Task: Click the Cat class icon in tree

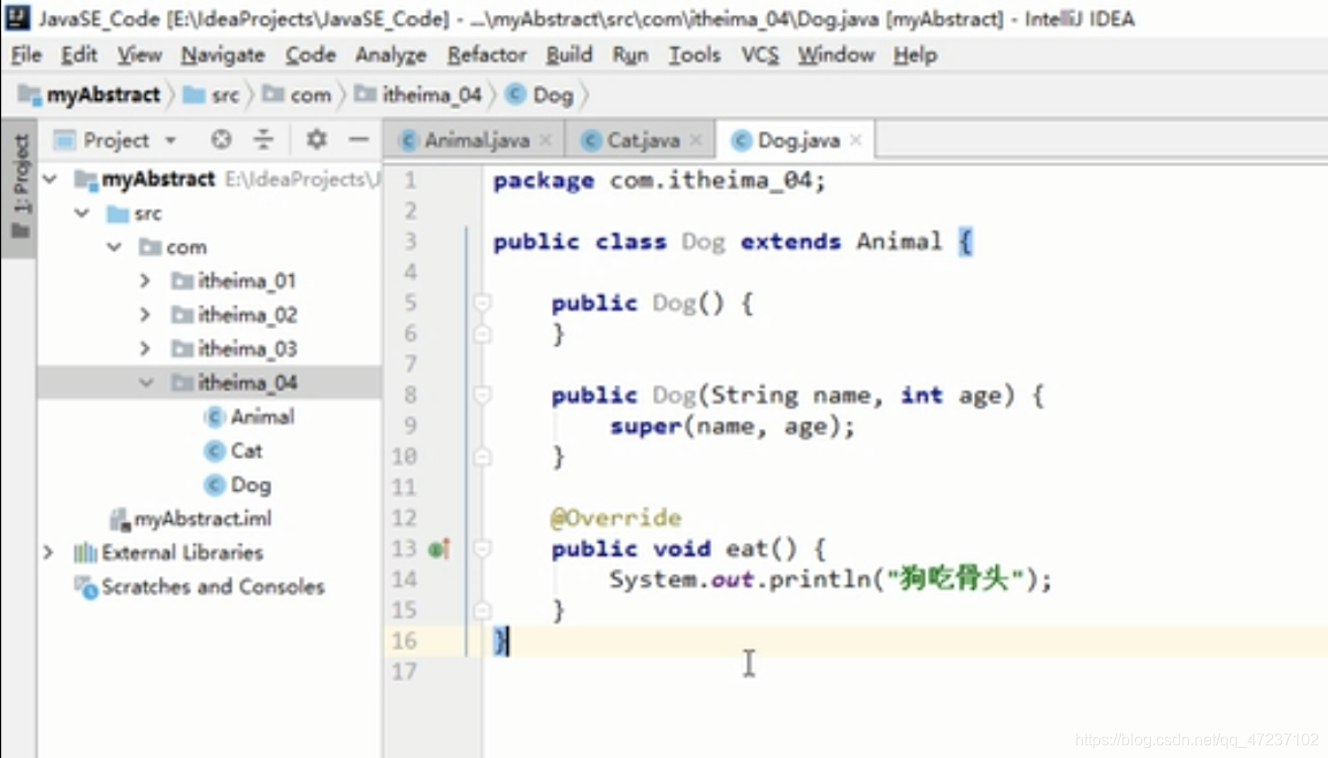Action: pos(214,451)
